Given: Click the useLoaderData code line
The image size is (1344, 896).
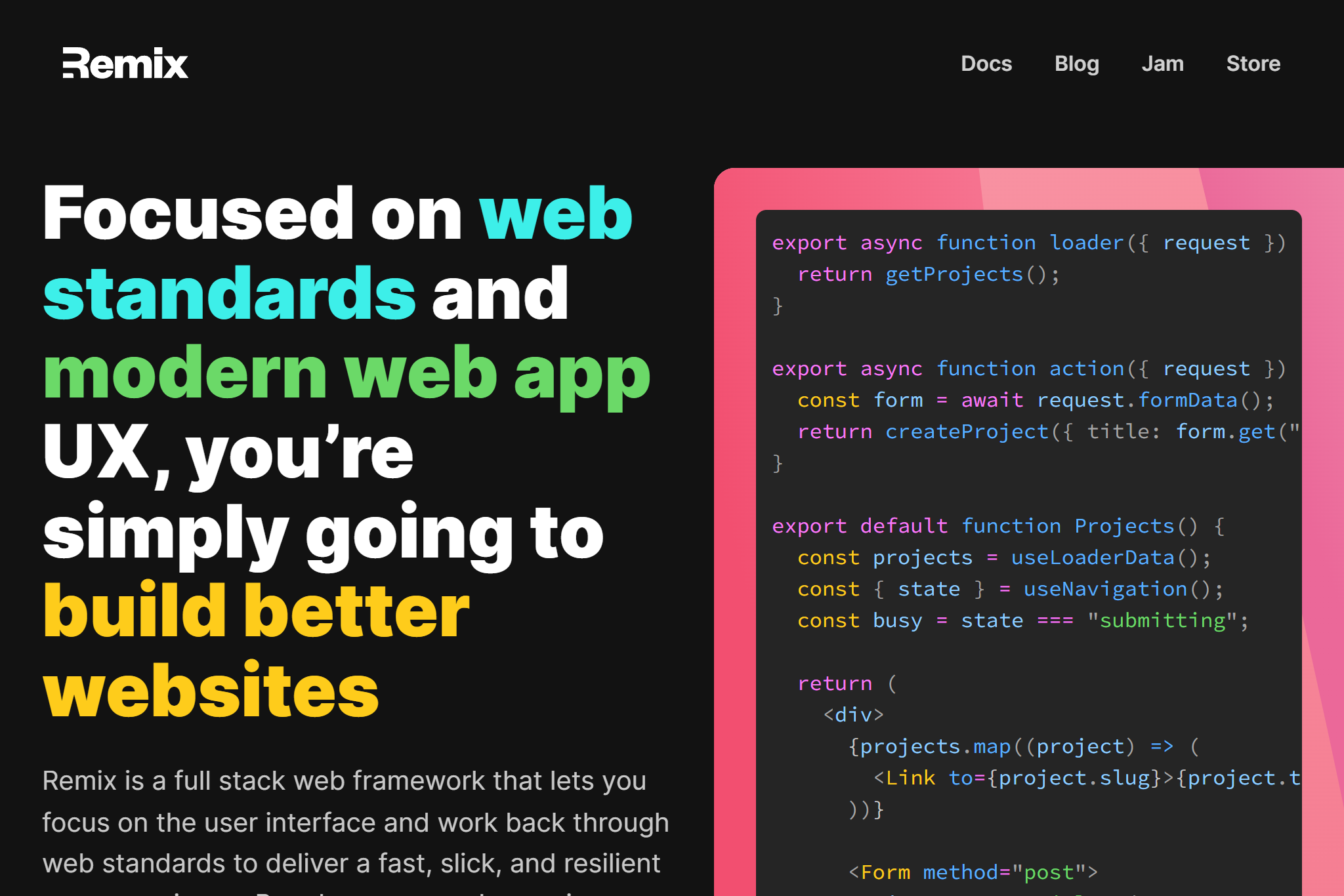Looking at the screenshot, I should point(1004,558).
